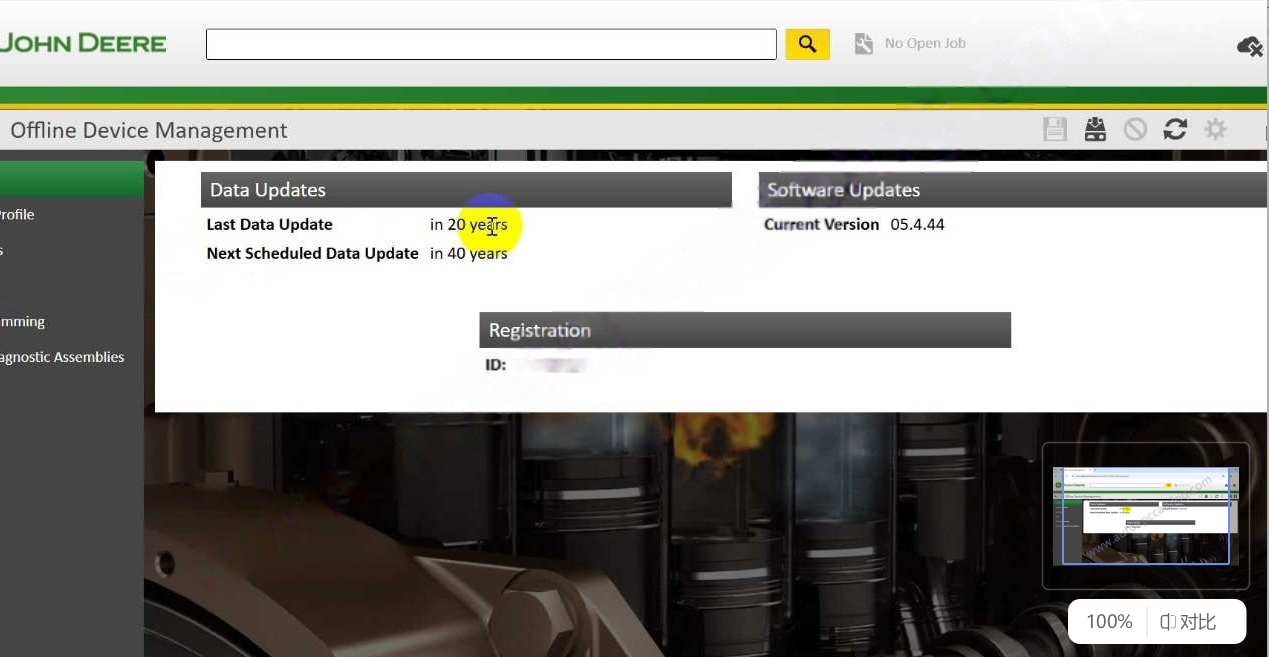Refresh using the sync arrows icon
The width and height of the screenshot is (1269, 657).
click(x=1175, y=129)
